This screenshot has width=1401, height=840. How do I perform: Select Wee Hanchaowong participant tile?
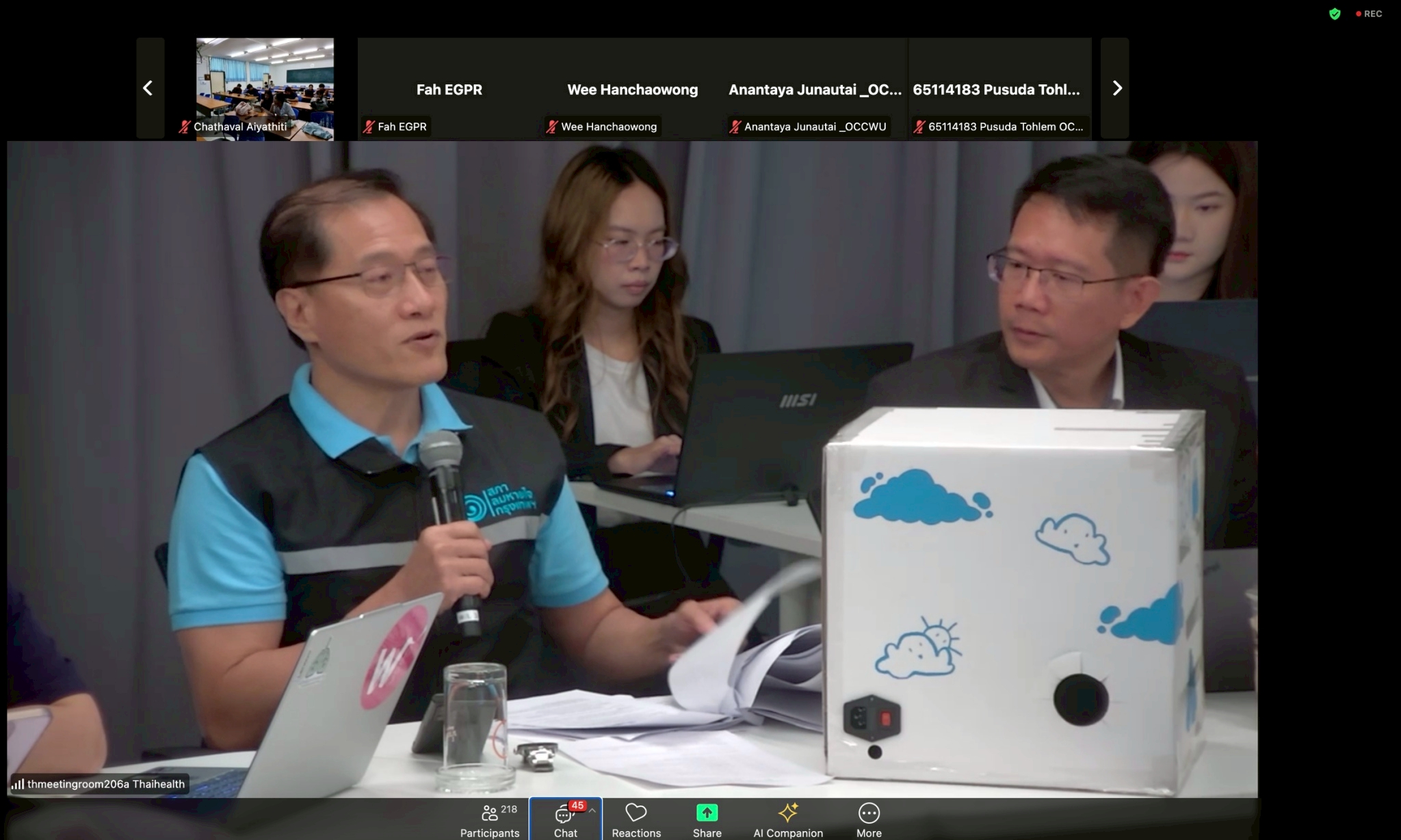pos(632,89)
